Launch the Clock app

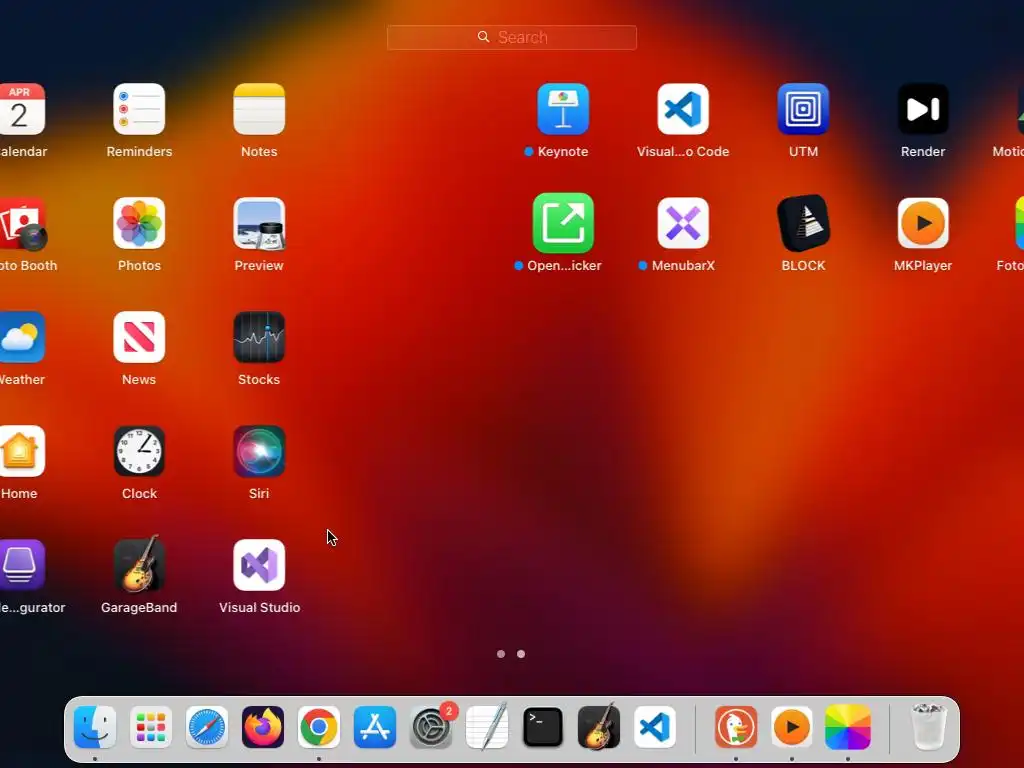(x=139, y=451)
